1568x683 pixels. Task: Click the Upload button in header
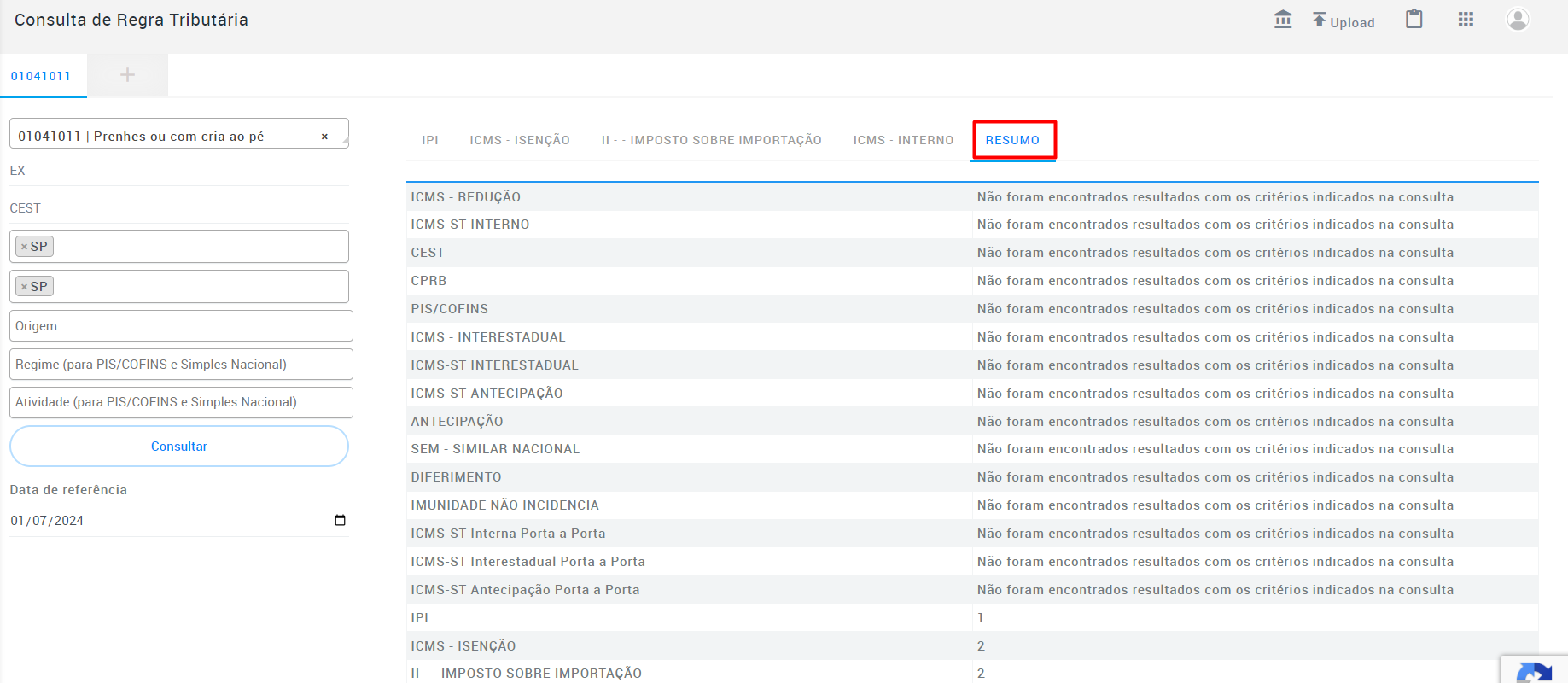1344,21
